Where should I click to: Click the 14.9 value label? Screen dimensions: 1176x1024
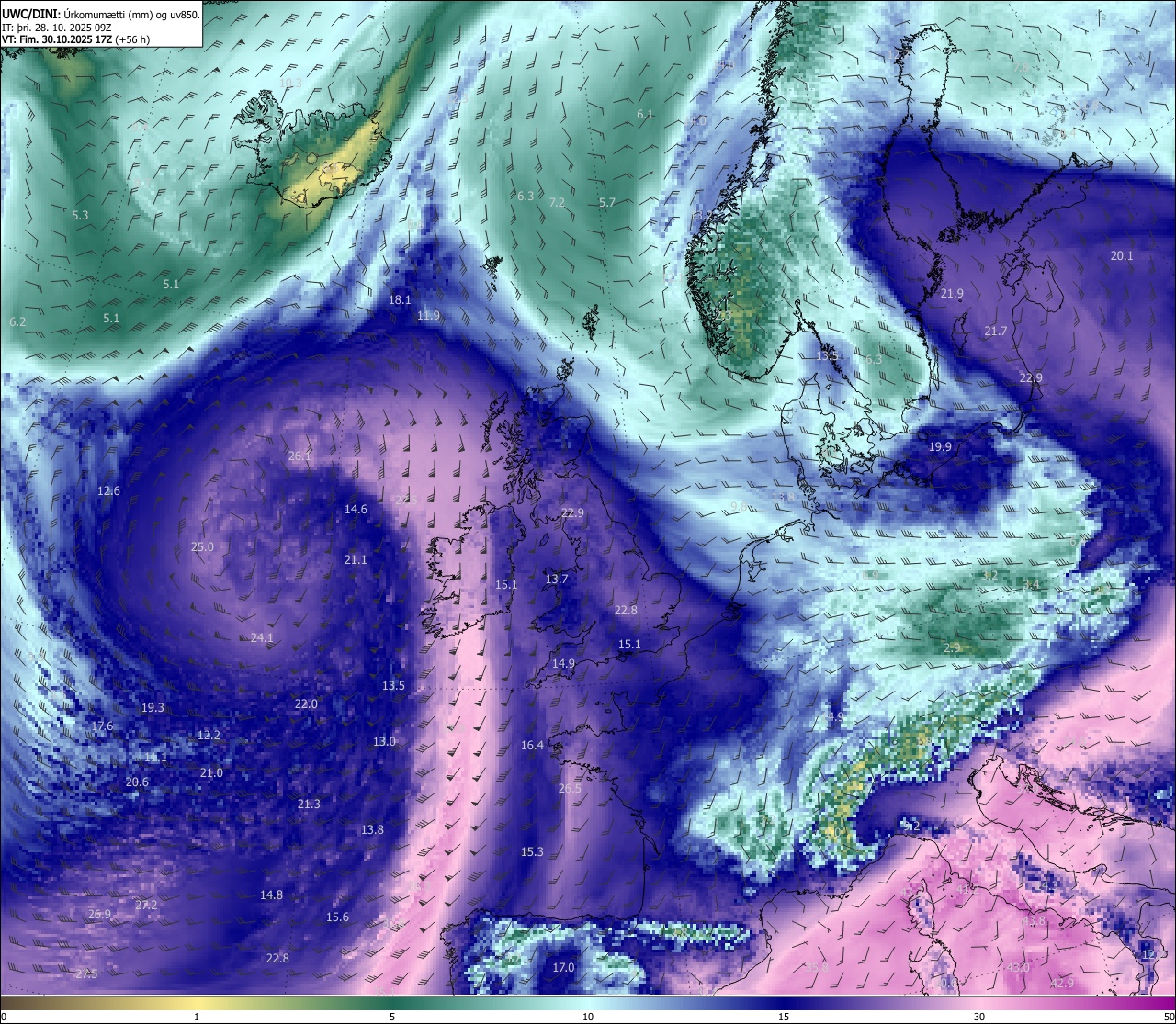563,663
